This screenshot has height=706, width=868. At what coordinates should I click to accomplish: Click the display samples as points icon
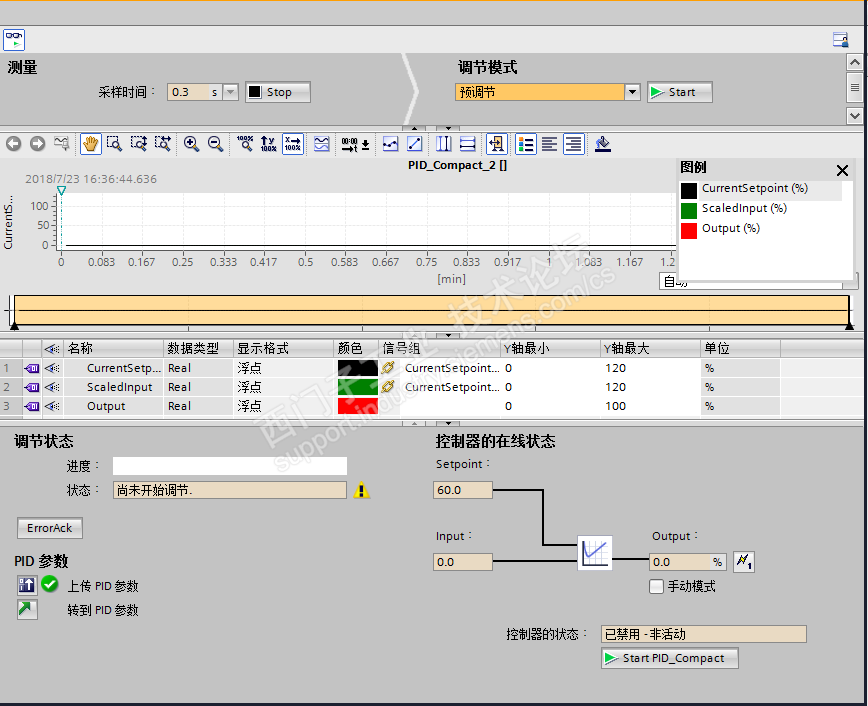click(x=390, y=144)
